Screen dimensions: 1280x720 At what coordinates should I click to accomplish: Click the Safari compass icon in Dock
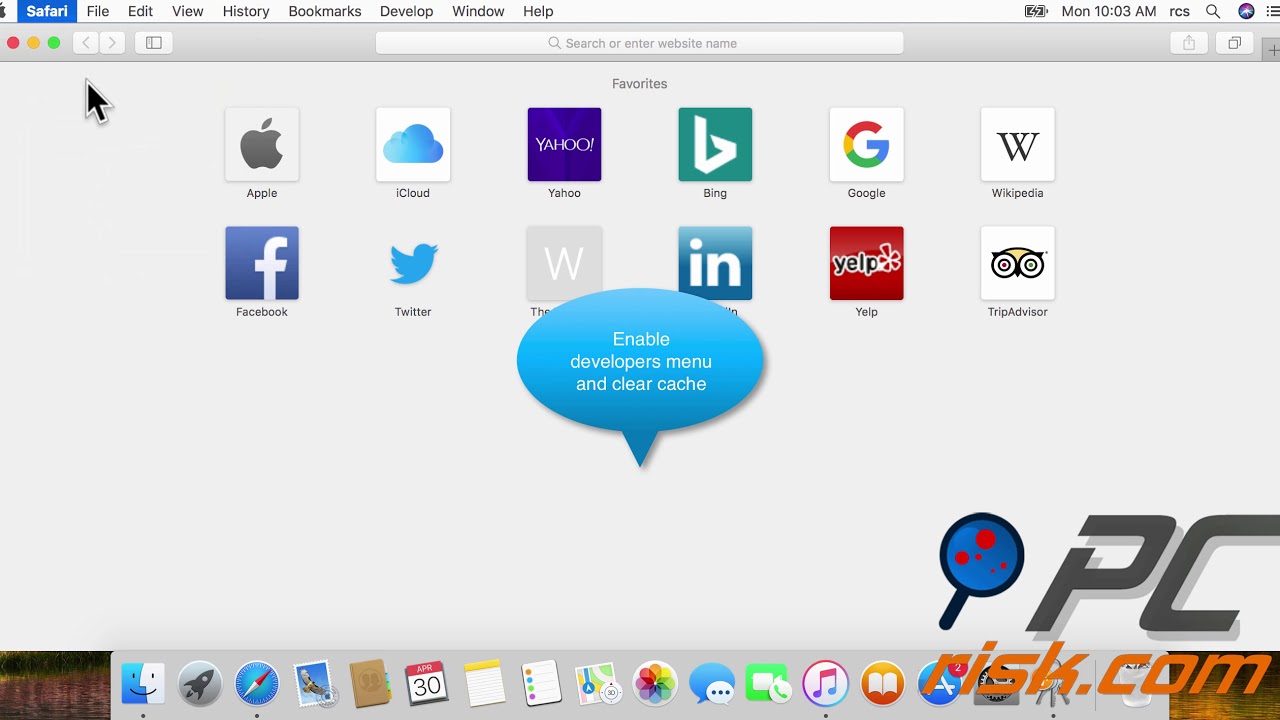point(257,685)
